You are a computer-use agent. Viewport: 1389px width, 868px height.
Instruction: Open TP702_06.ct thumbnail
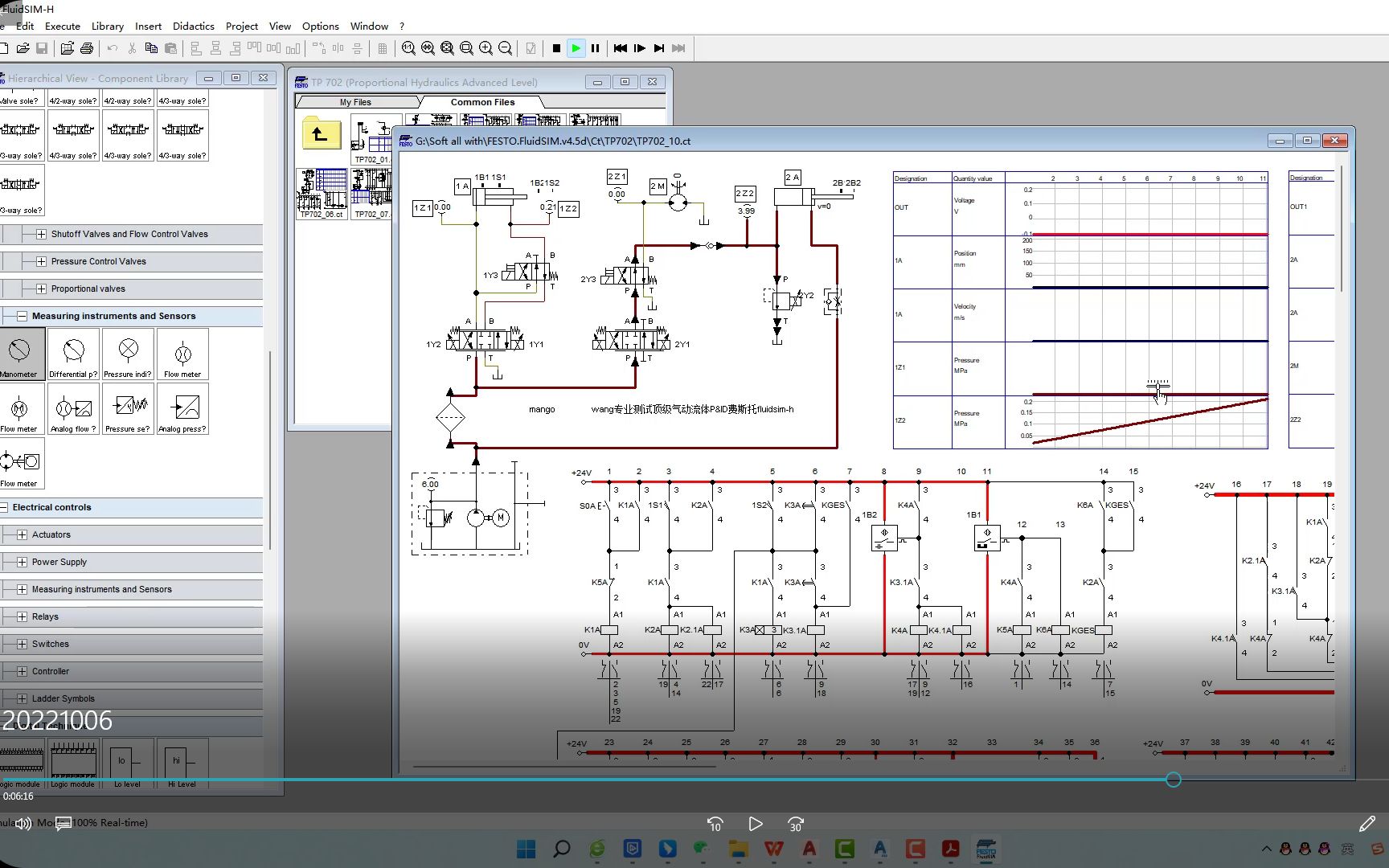pyautogui.click(x=322, y=194)
